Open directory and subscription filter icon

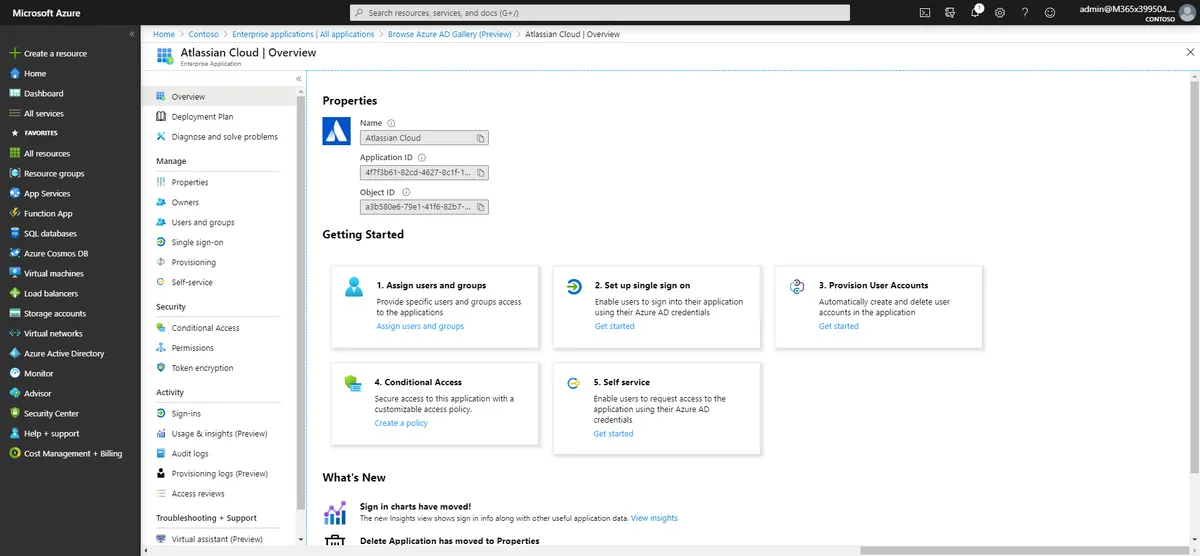pyautogui.click(x=950, y=12)
